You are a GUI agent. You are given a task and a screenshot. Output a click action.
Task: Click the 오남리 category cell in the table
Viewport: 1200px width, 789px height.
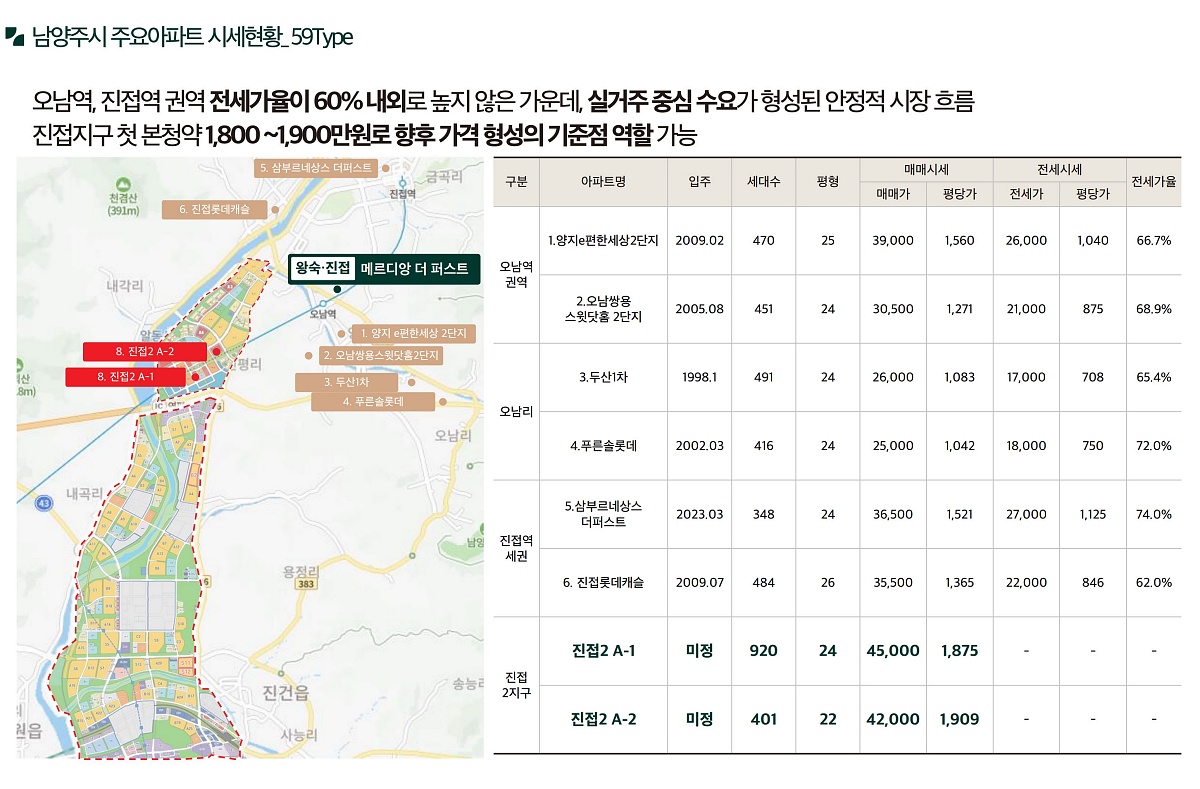coord(516,411)
